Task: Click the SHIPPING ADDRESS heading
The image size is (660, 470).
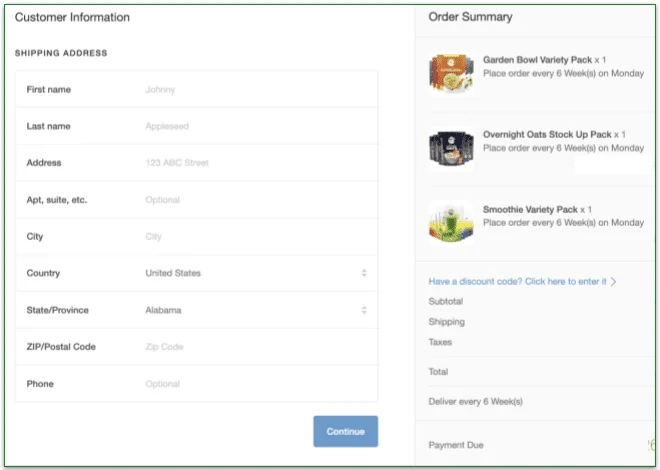Action: (61, 53)
